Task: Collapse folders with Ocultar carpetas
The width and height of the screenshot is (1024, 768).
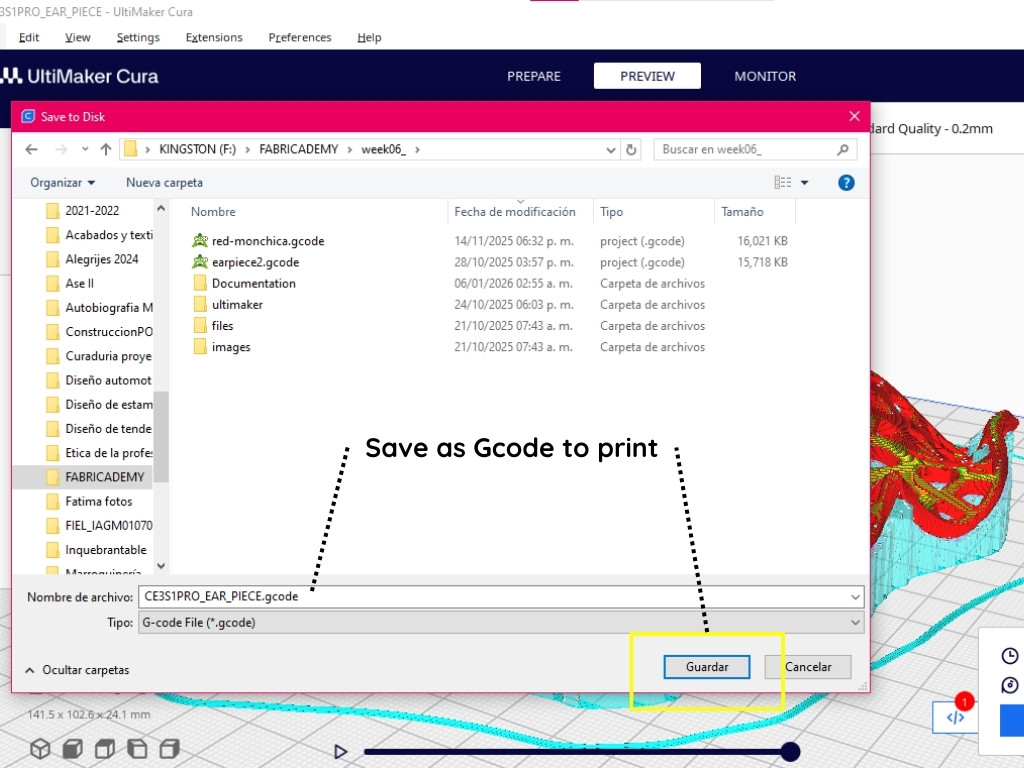Action: (x=77, y=670)
